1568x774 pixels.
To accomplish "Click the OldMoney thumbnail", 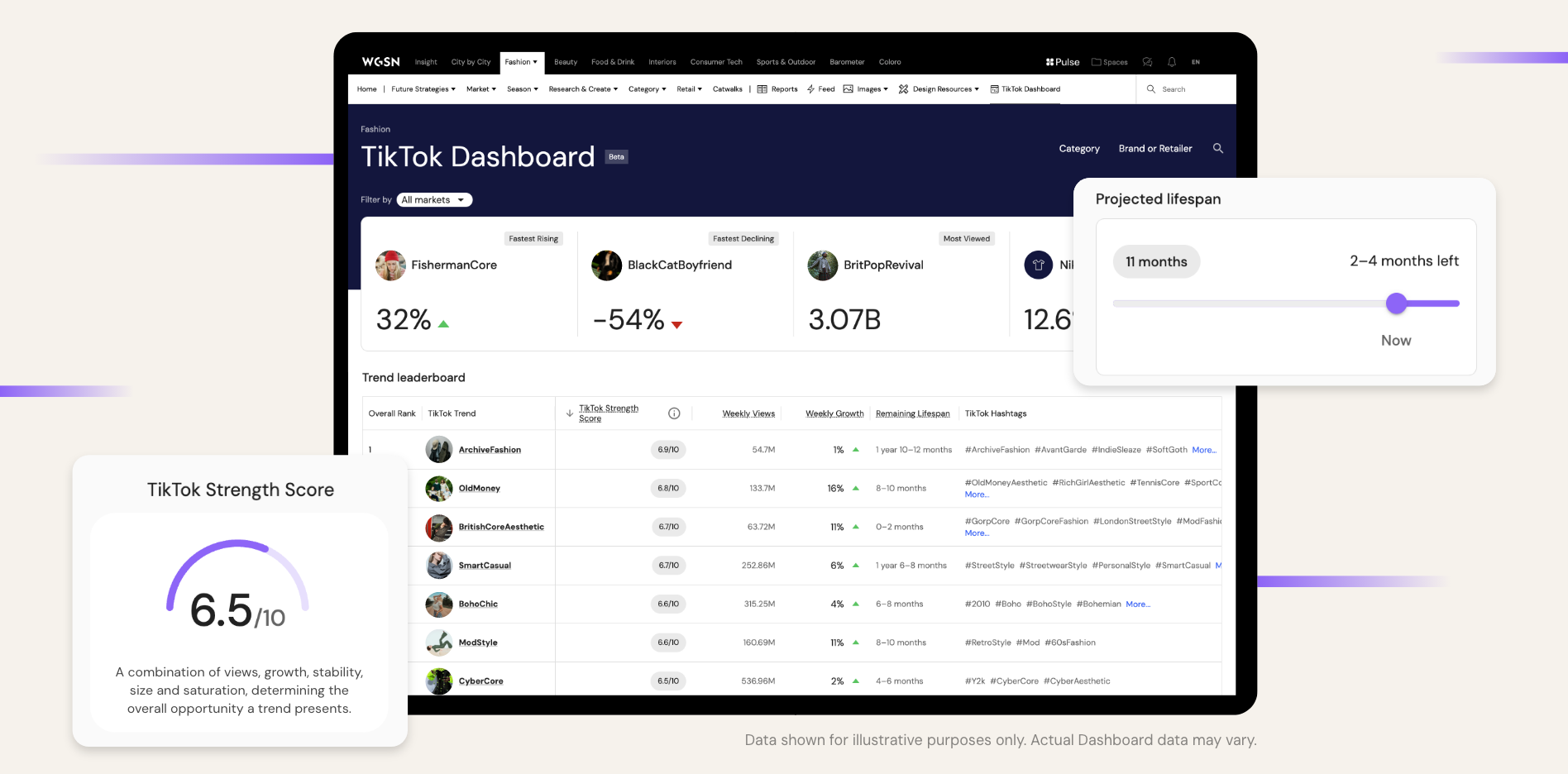I will (438, 489).
